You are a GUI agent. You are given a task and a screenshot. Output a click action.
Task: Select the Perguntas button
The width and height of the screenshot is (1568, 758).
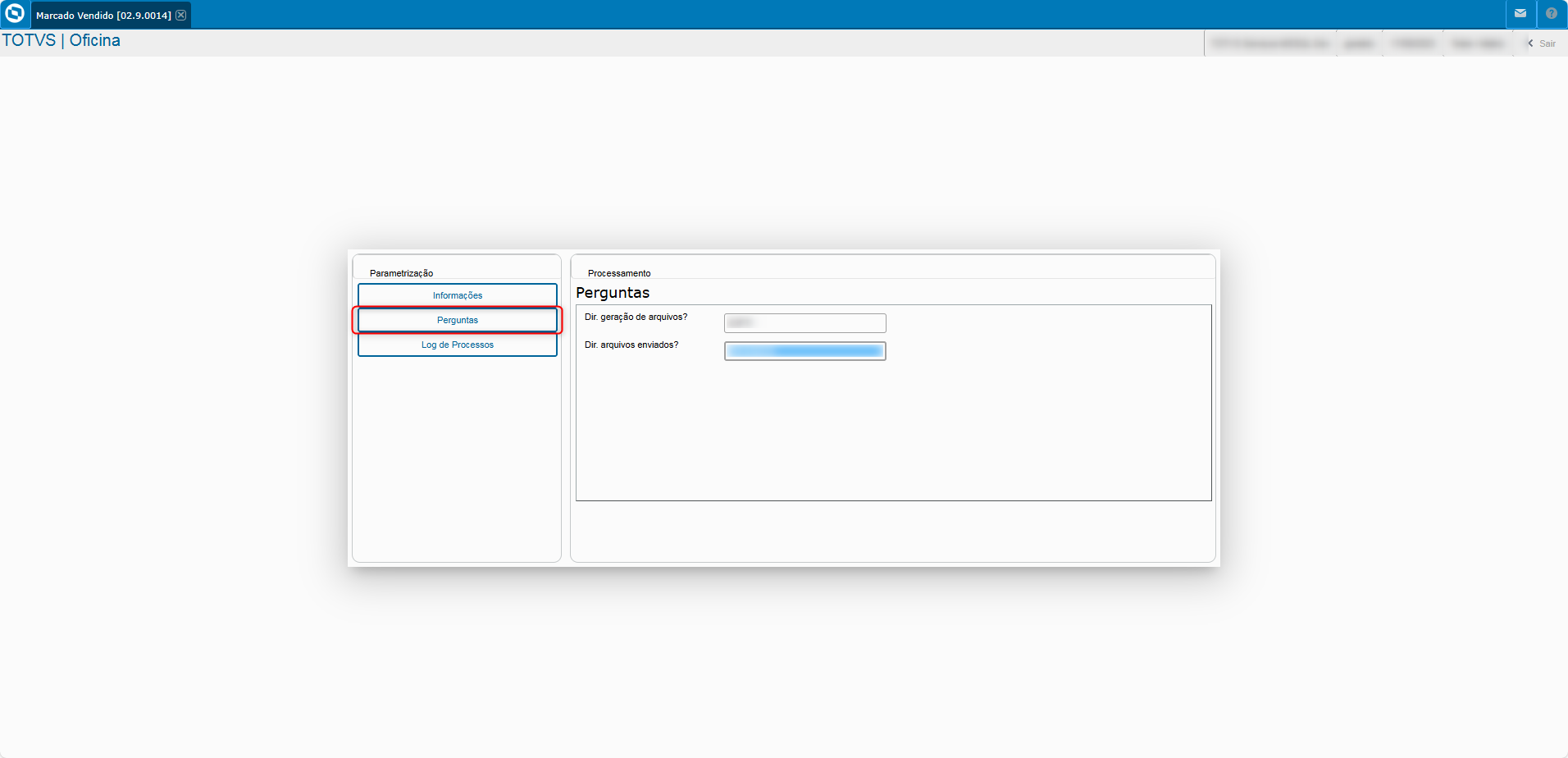coord(458,320)
